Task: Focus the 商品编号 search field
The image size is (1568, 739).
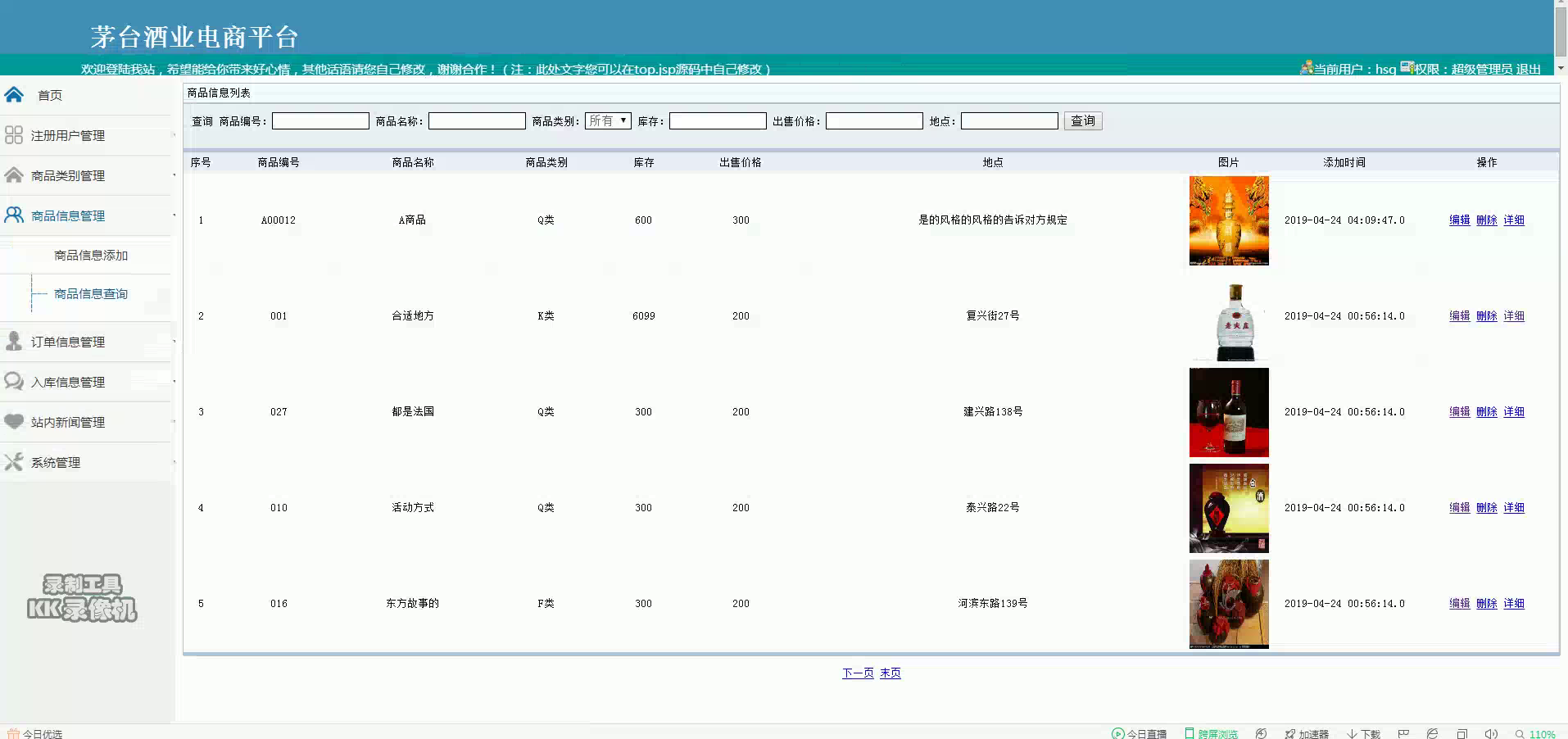Action: [x=320, y=121]
